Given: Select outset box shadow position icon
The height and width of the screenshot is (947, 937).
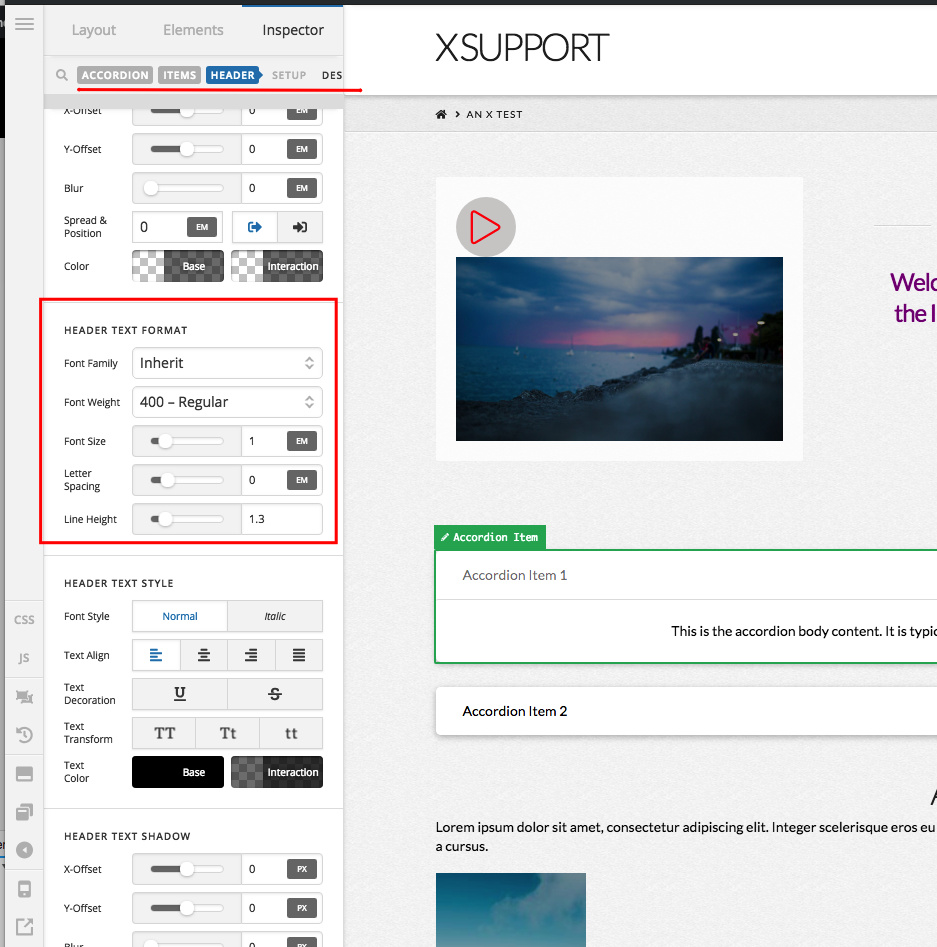Looking at the screenshot, I should [254, 227].
